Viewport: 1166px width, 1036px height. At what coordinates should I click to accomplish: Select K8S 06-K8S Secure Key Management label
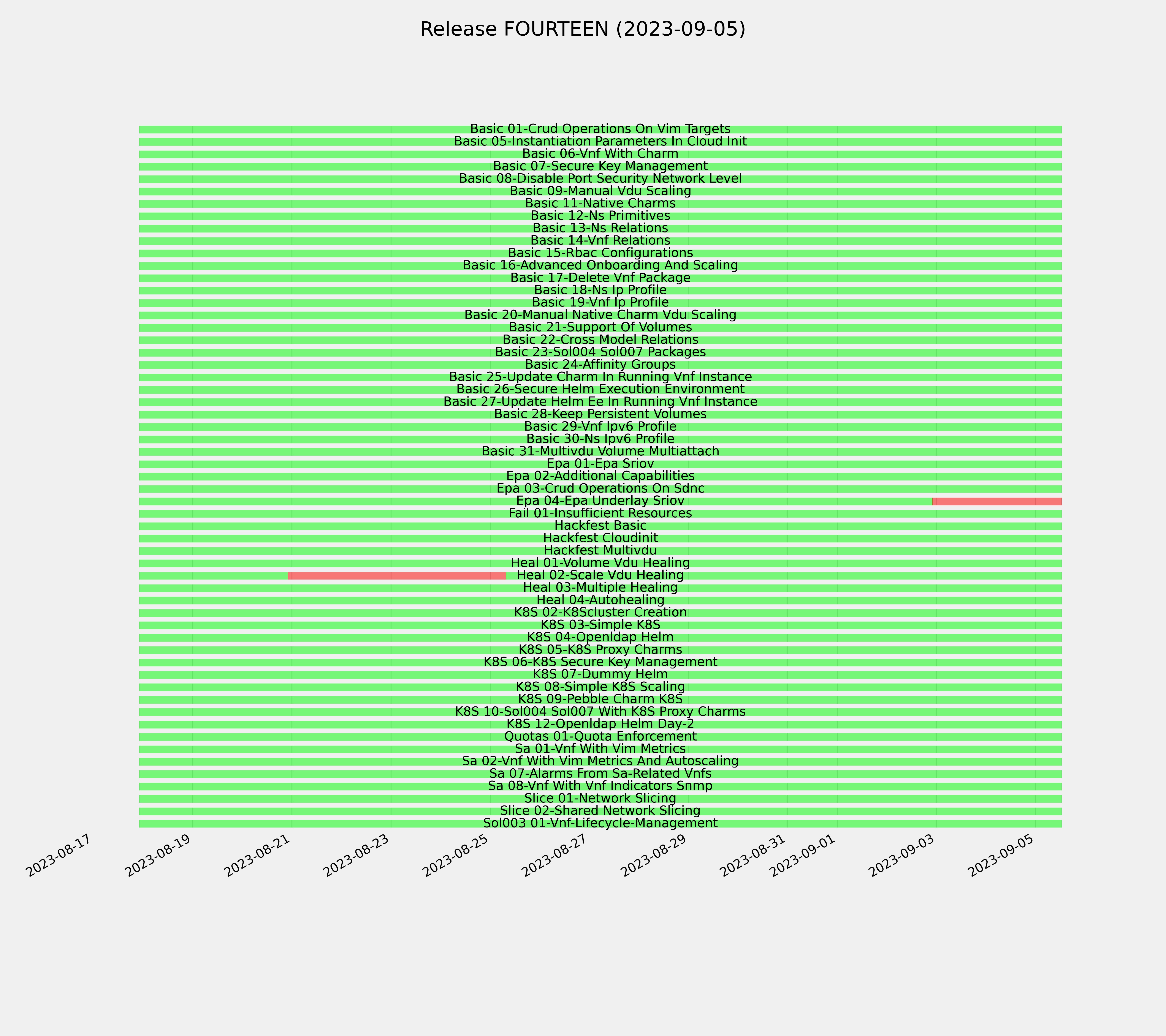point(600,663)
